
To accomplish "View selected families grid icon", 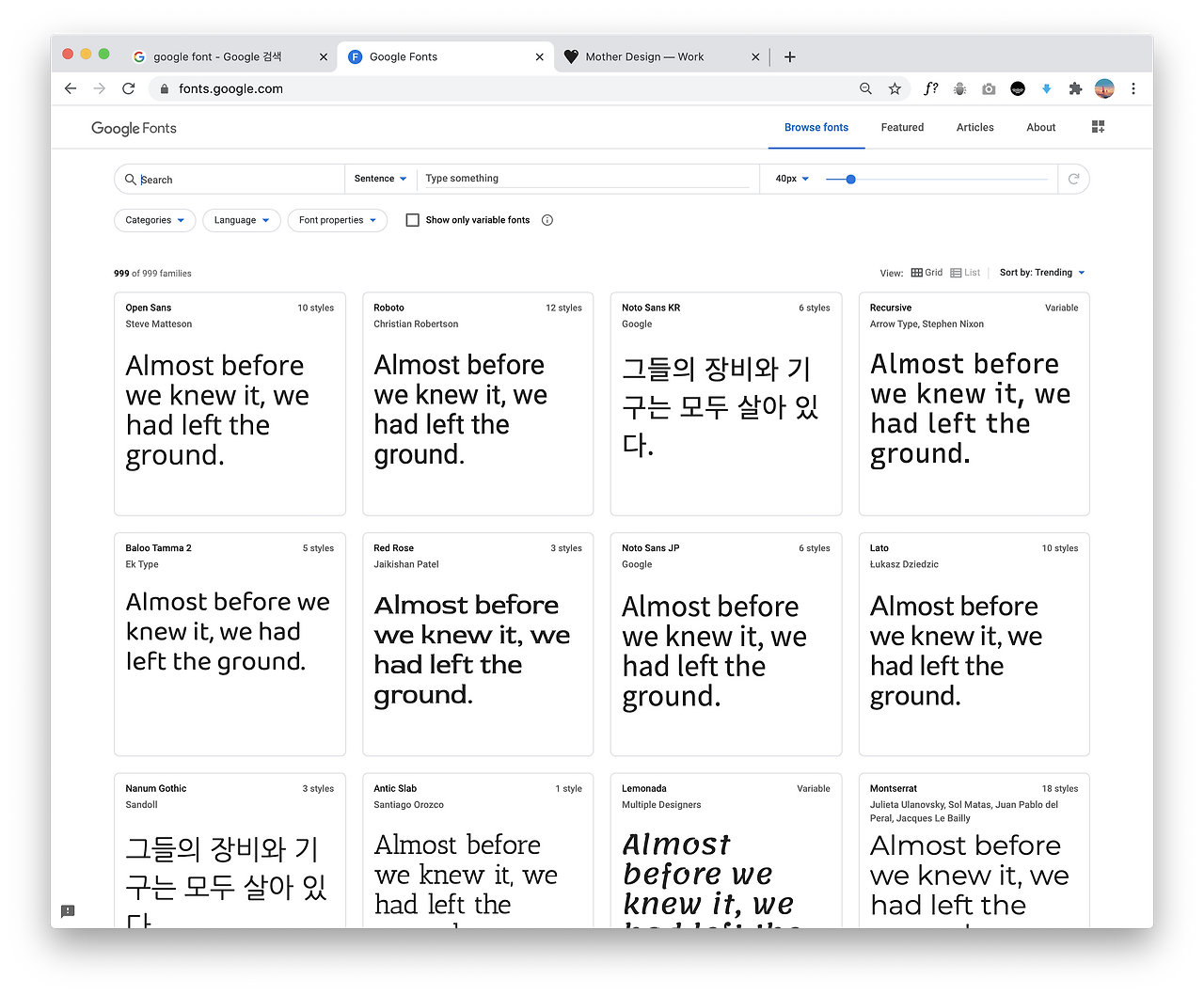I will coord(1098,127).
